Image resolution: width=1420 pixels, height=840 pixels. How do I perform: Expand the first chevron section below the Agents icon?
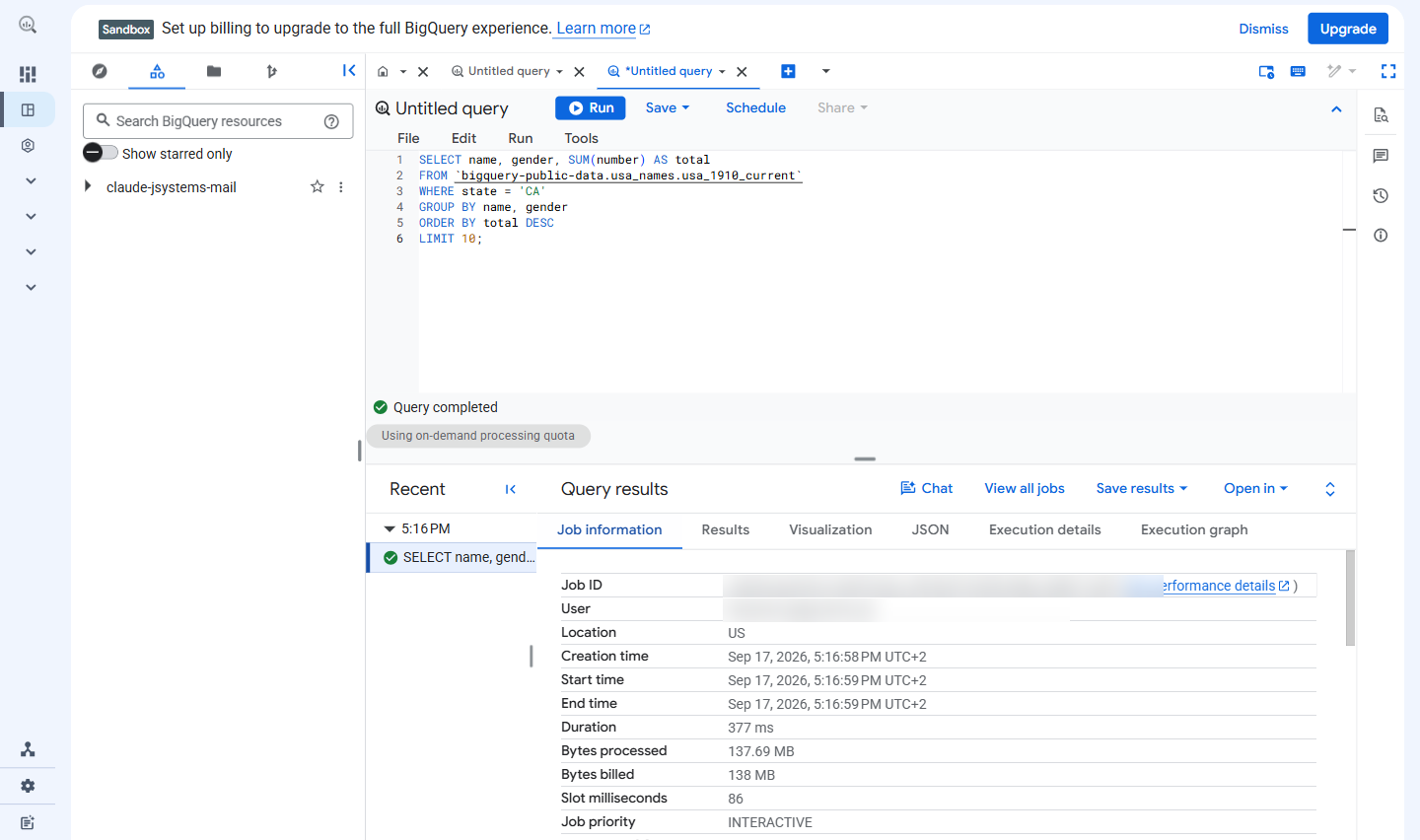coord(31,180)
